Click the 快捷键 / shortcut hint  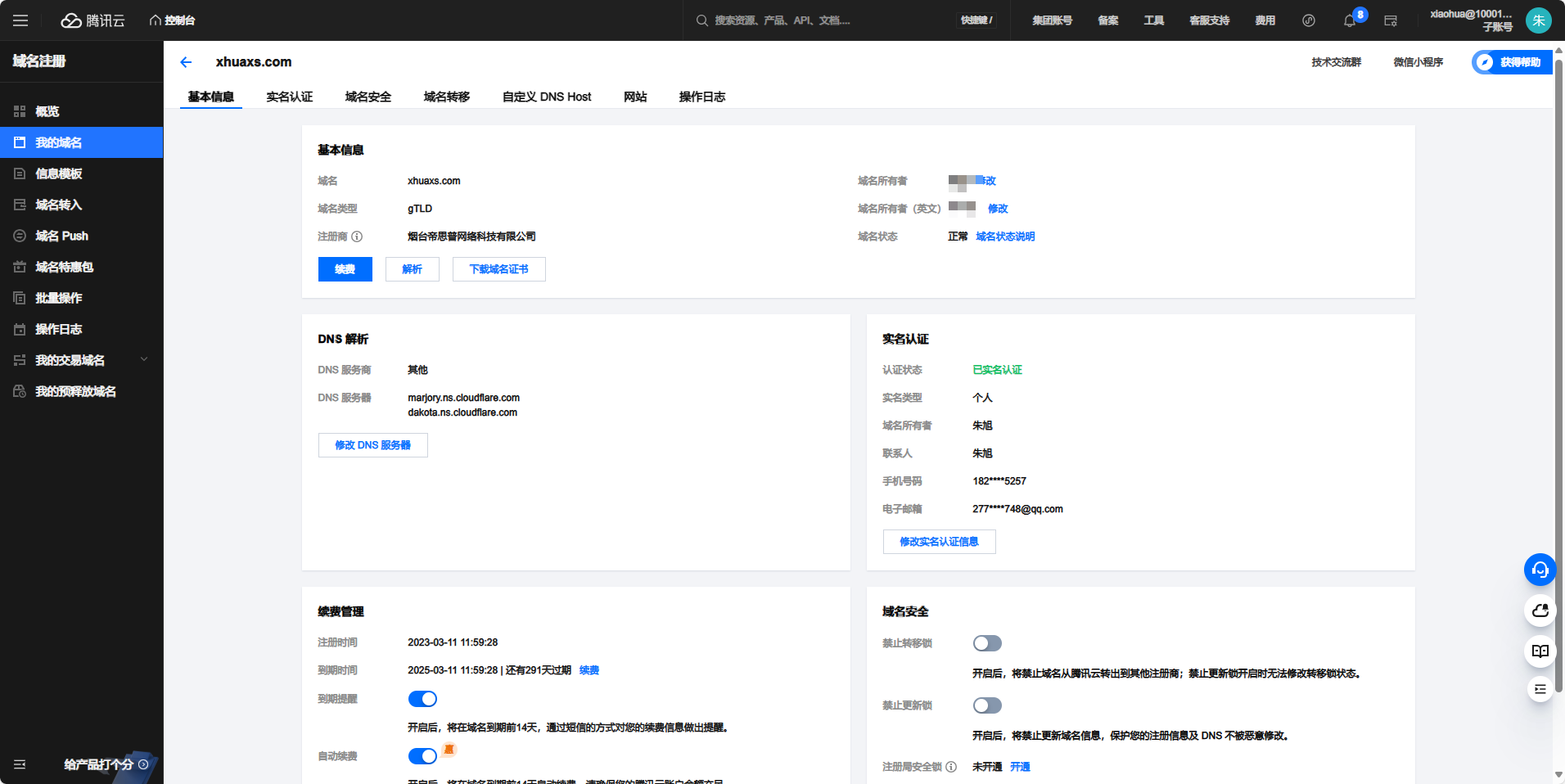(977, 20)
